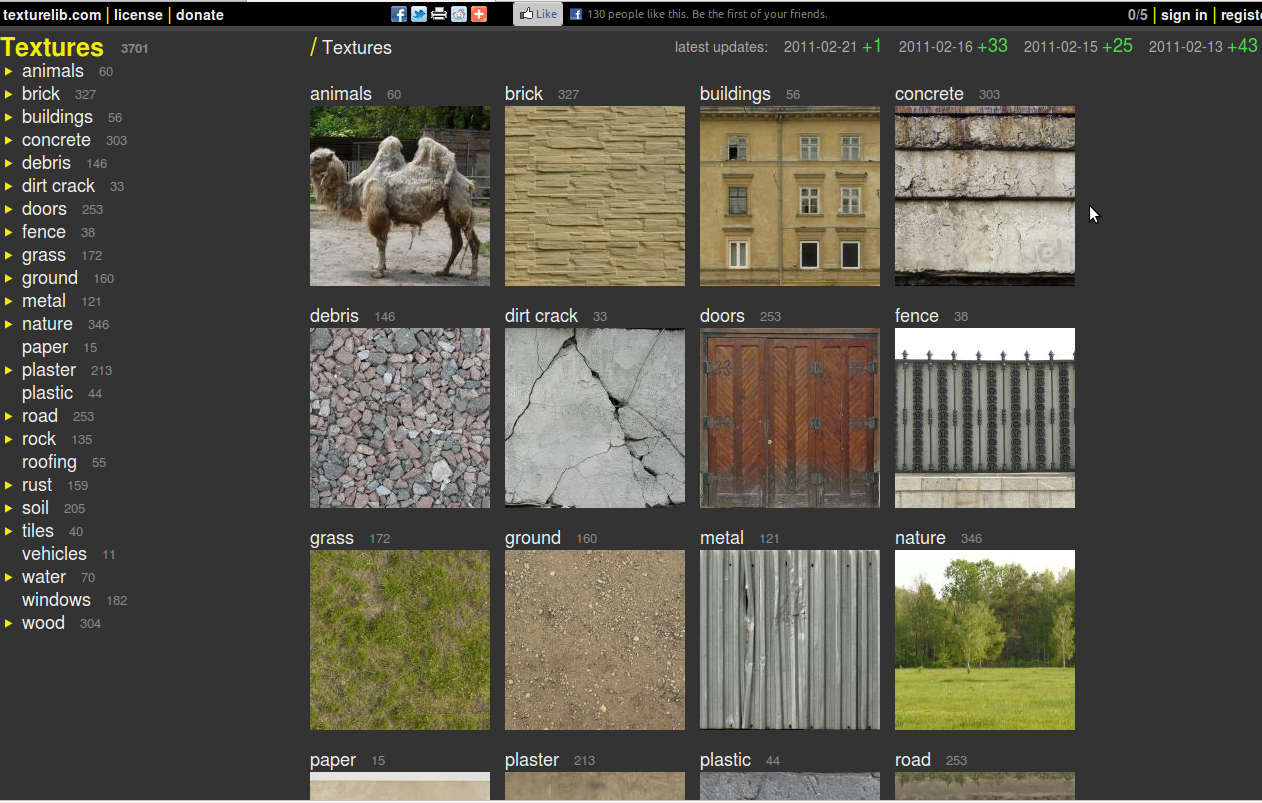Select the rust label in the sidebar

[37, 485]
